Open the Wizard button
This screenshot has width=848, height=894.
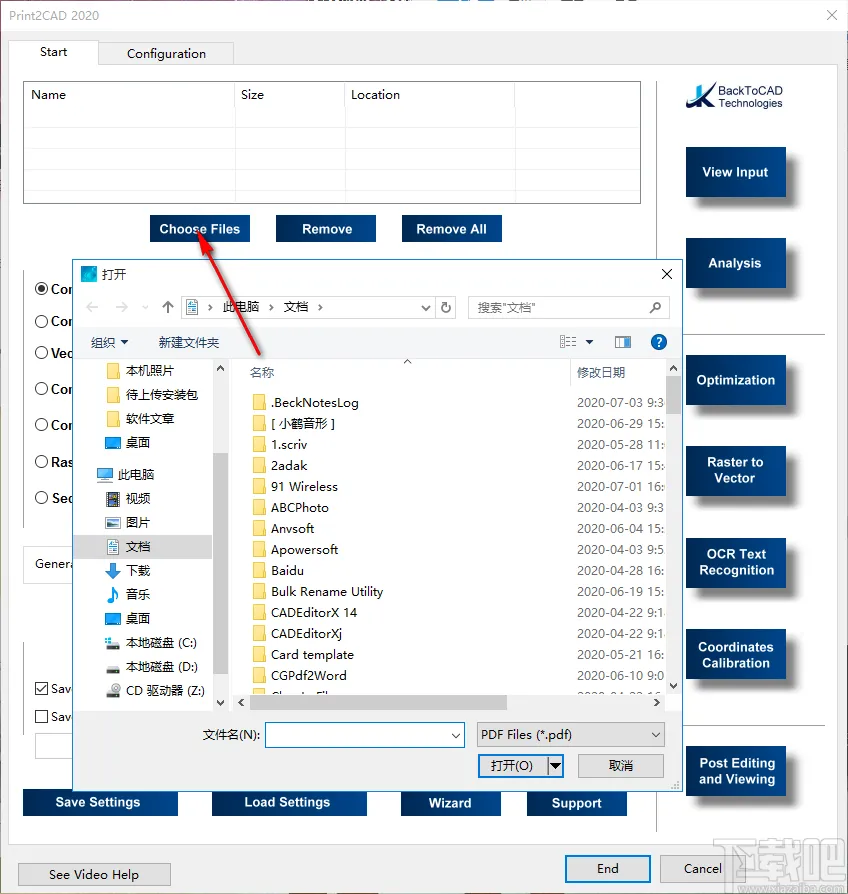click(x=451, y=803)
